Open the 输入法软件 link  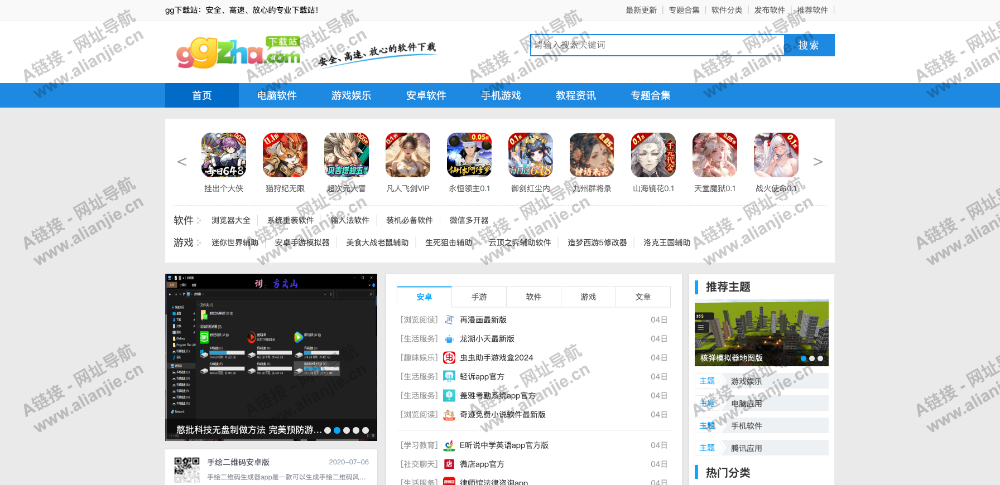click(x=349, y=221)
